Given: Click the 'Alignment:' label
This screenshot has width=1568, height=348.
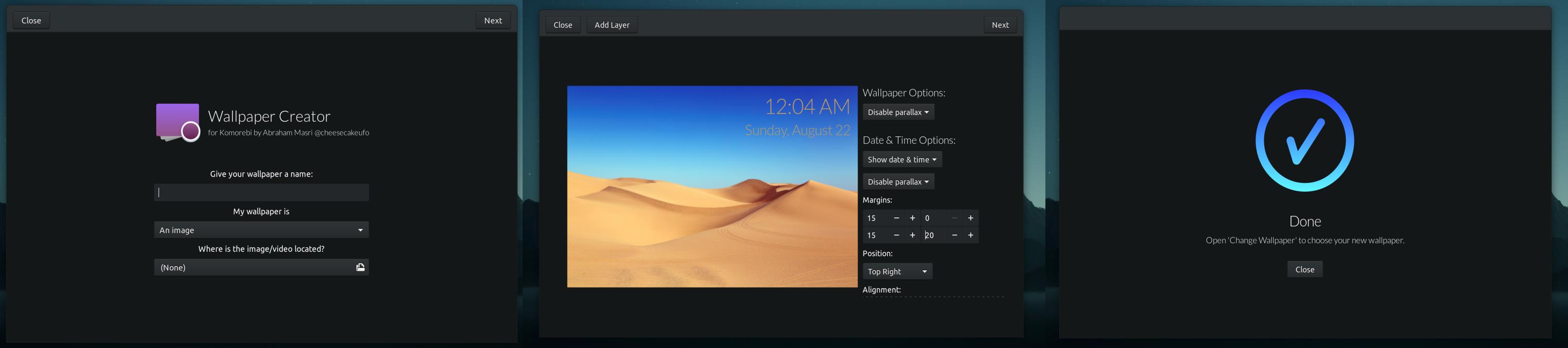Looking at the screenshot, I should pyautogui.click(x=882, y=289).
